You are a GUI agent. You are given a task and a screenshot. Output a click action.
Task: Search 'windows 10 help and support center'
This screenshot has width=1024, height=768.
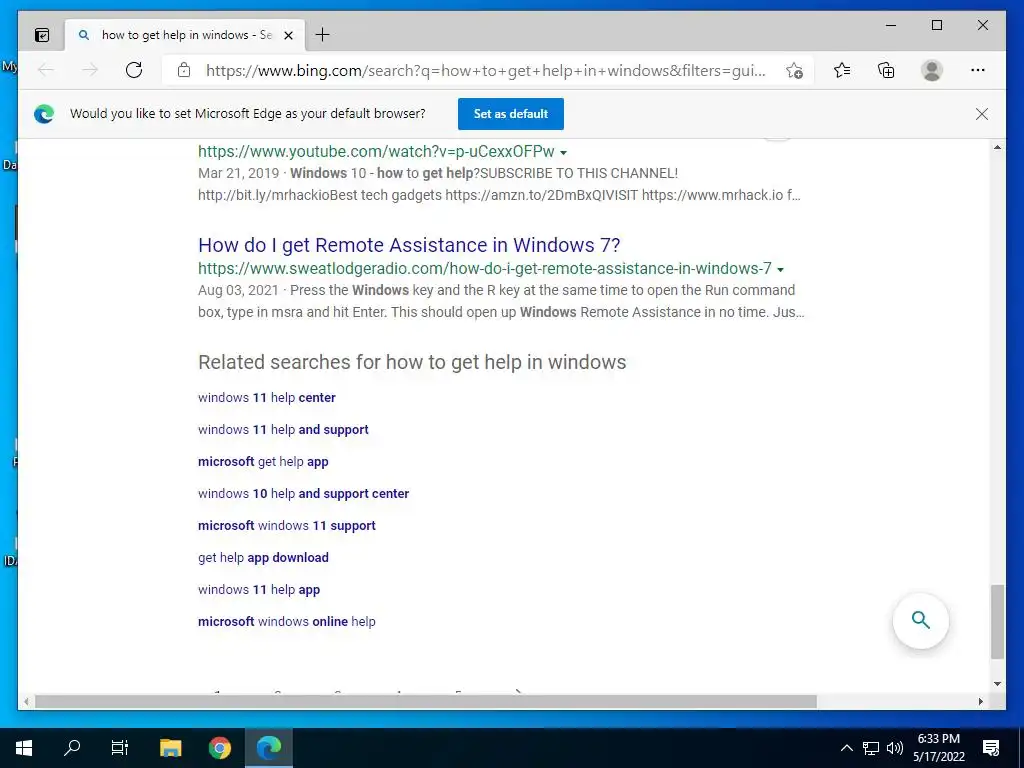303,493
